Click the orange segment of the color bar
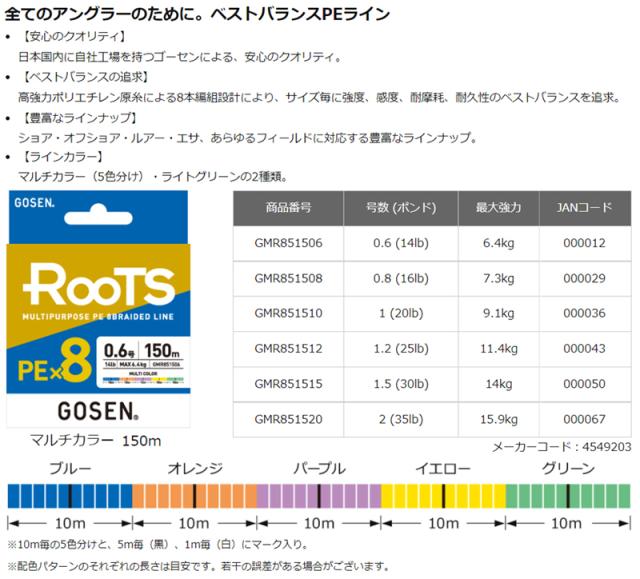Image resolution: width=640 pixels, height=579 pixels. point(195,496)
